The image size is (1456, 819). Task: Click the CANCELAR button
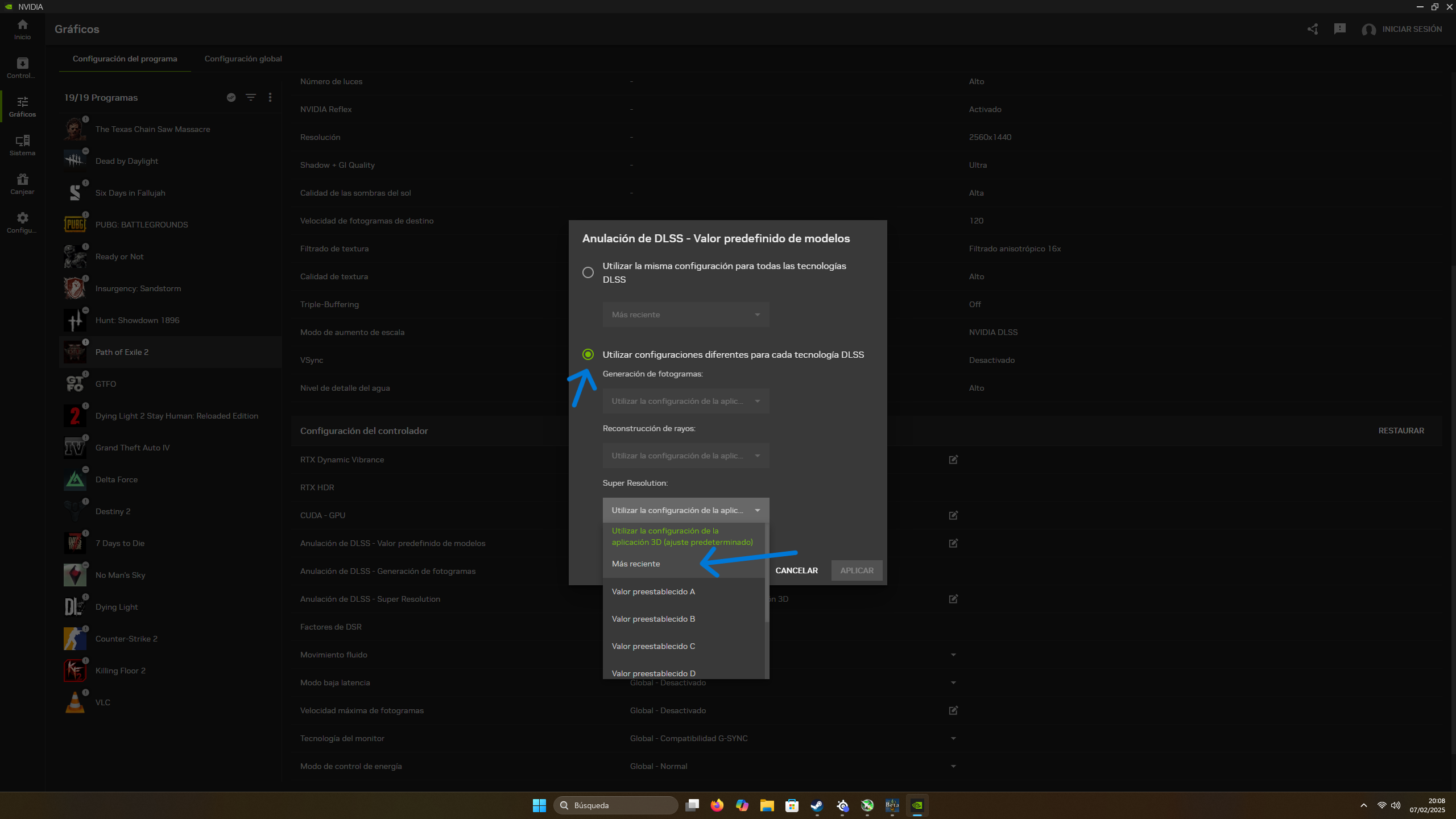pyautogui.click(x=796, y=570)
